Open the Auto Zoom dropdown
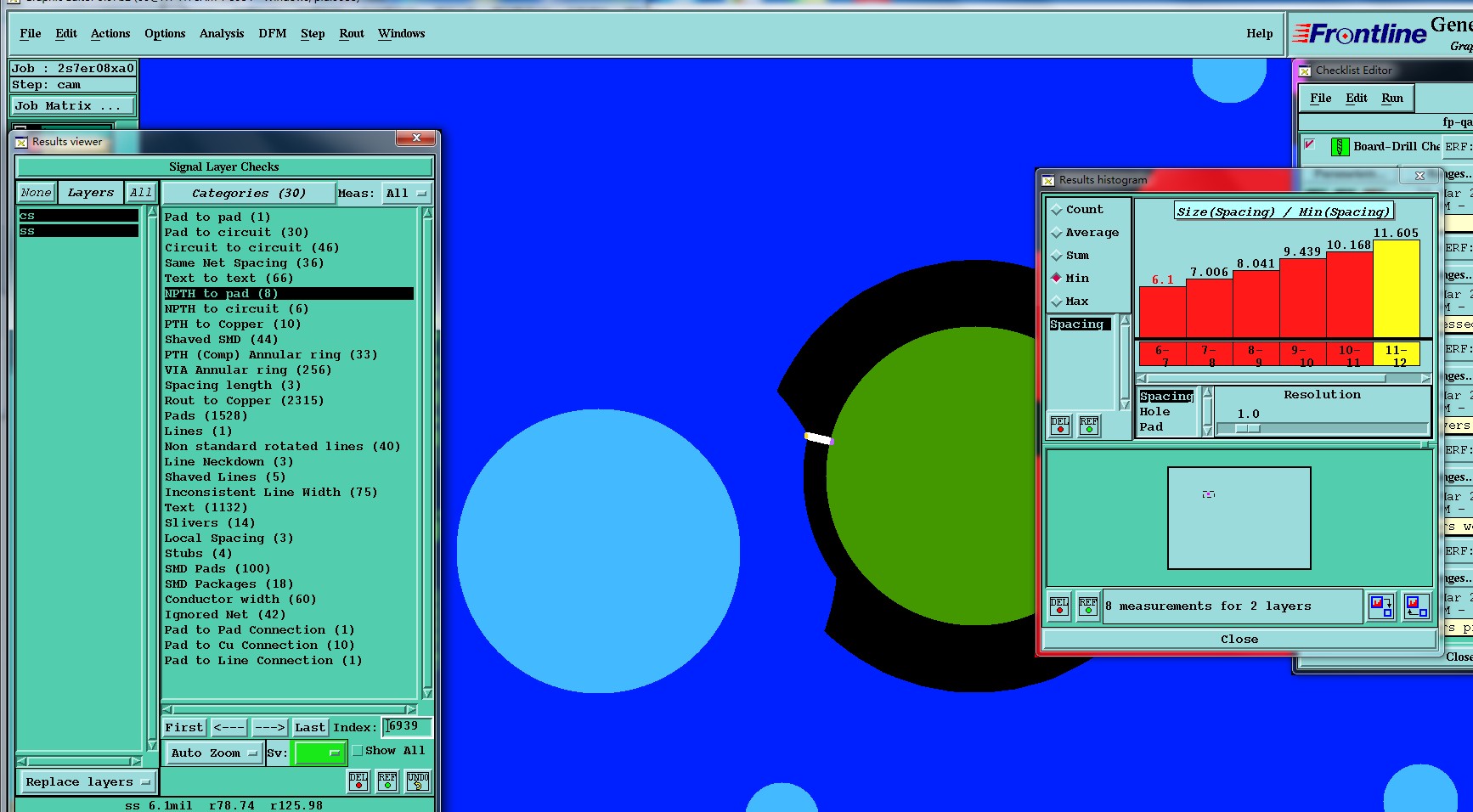Screen dimensions: 1473x812 (x=212, y=753)
